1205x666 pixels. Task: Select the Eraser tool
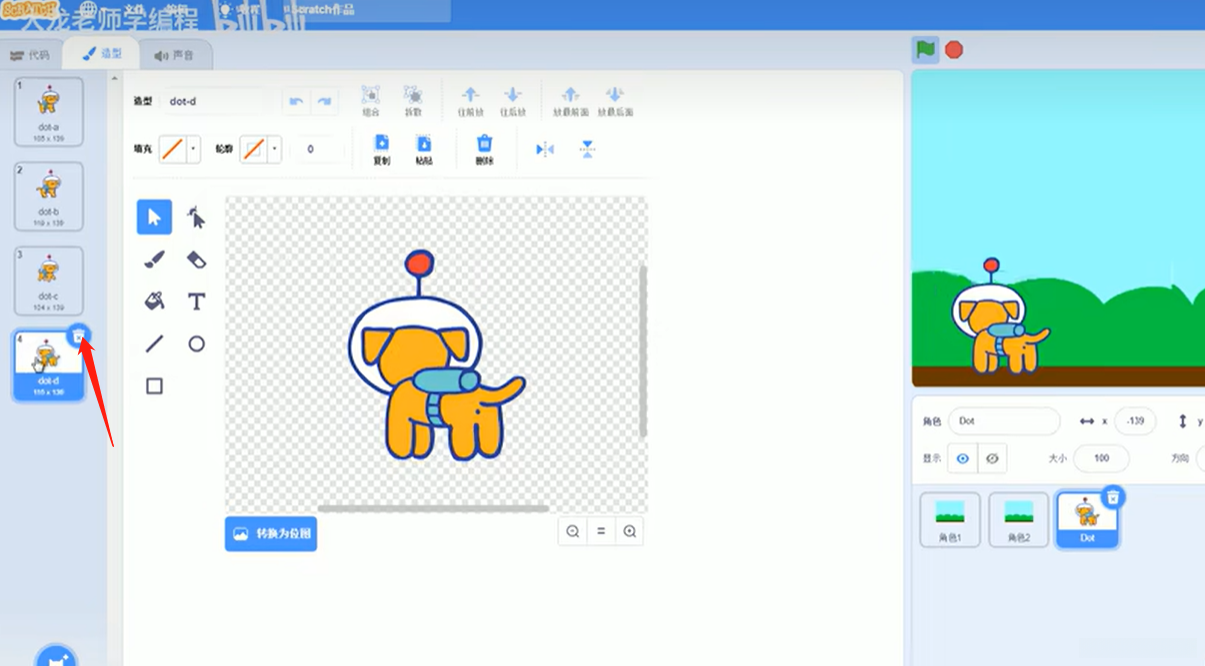pyautogui.click(x=196, y=260)
